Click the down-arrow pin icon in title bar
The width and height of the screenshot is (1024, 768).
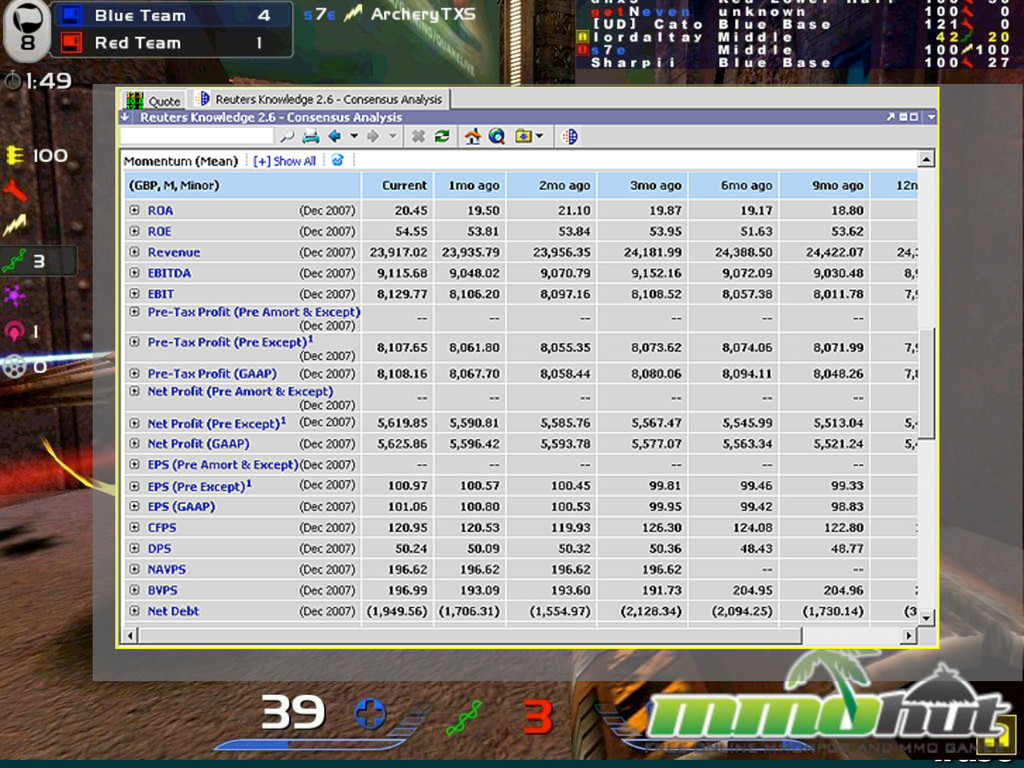pyautogui.click(x=125, y=117)
